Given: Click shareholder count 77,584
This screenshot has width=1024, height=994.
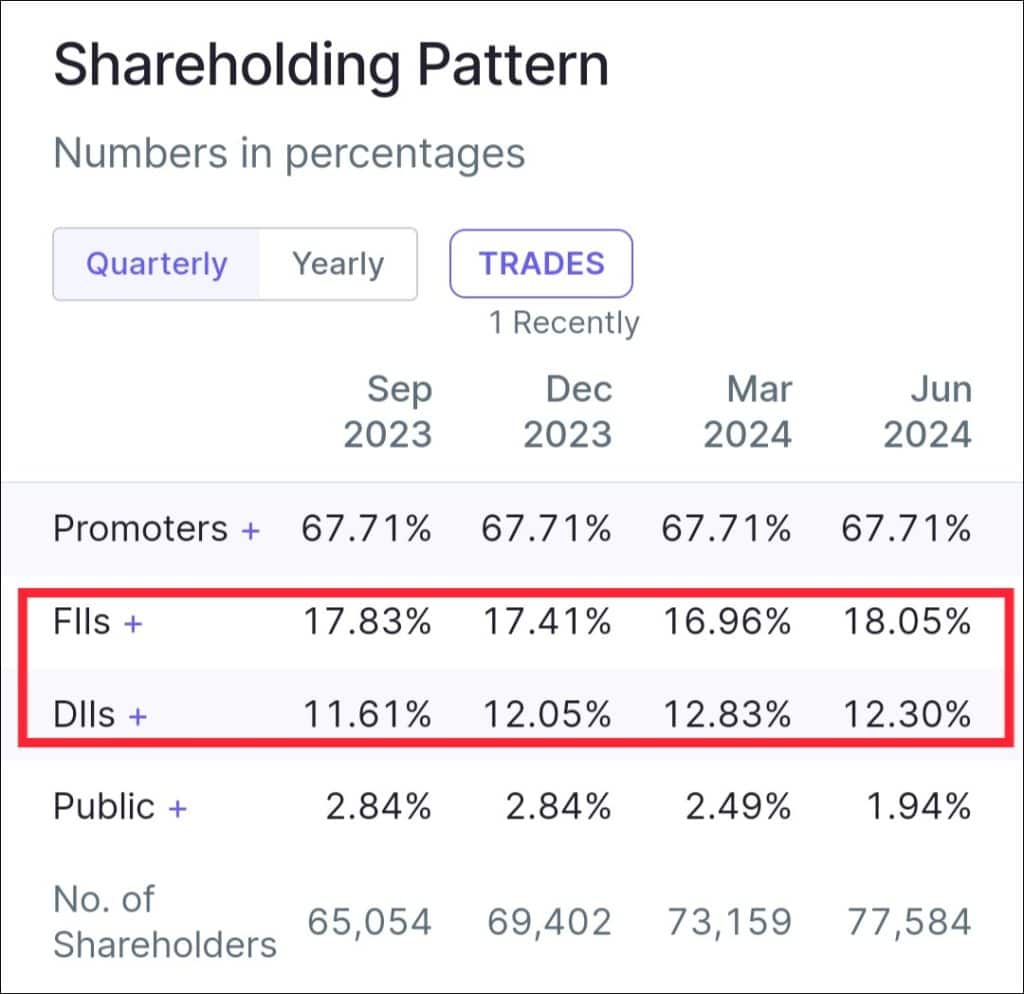Looking at the screenshot, I should tap(910, 922).
